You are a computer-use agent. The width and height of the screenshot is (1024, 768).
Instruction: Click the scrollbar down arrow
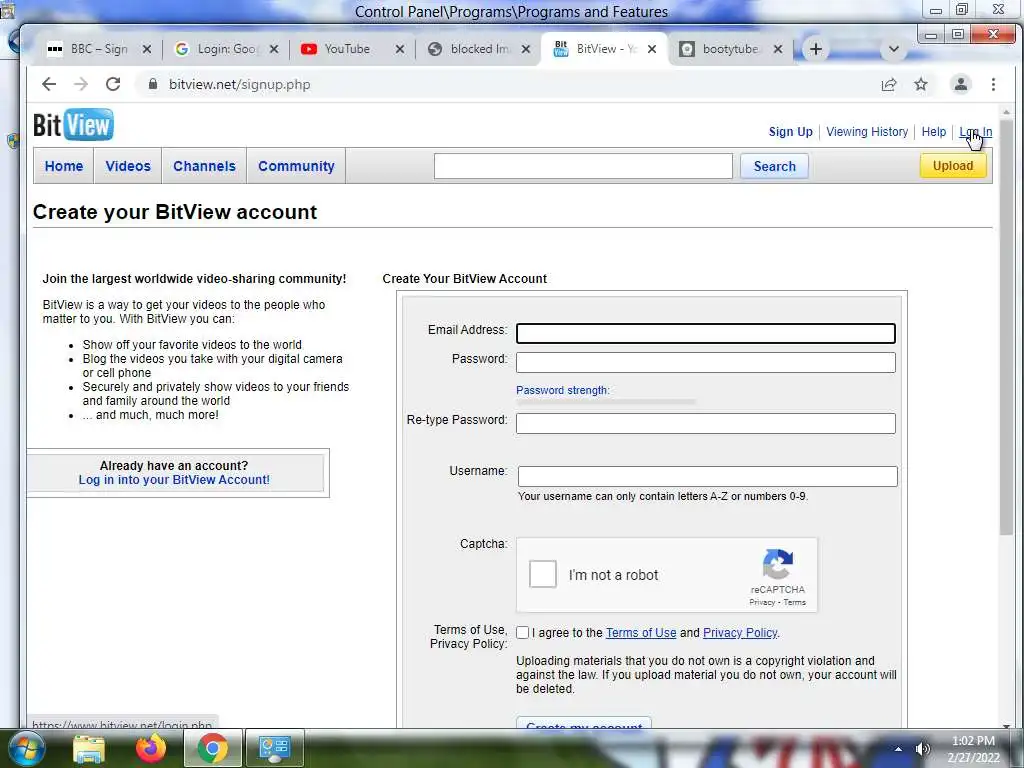click(1006, 725)
